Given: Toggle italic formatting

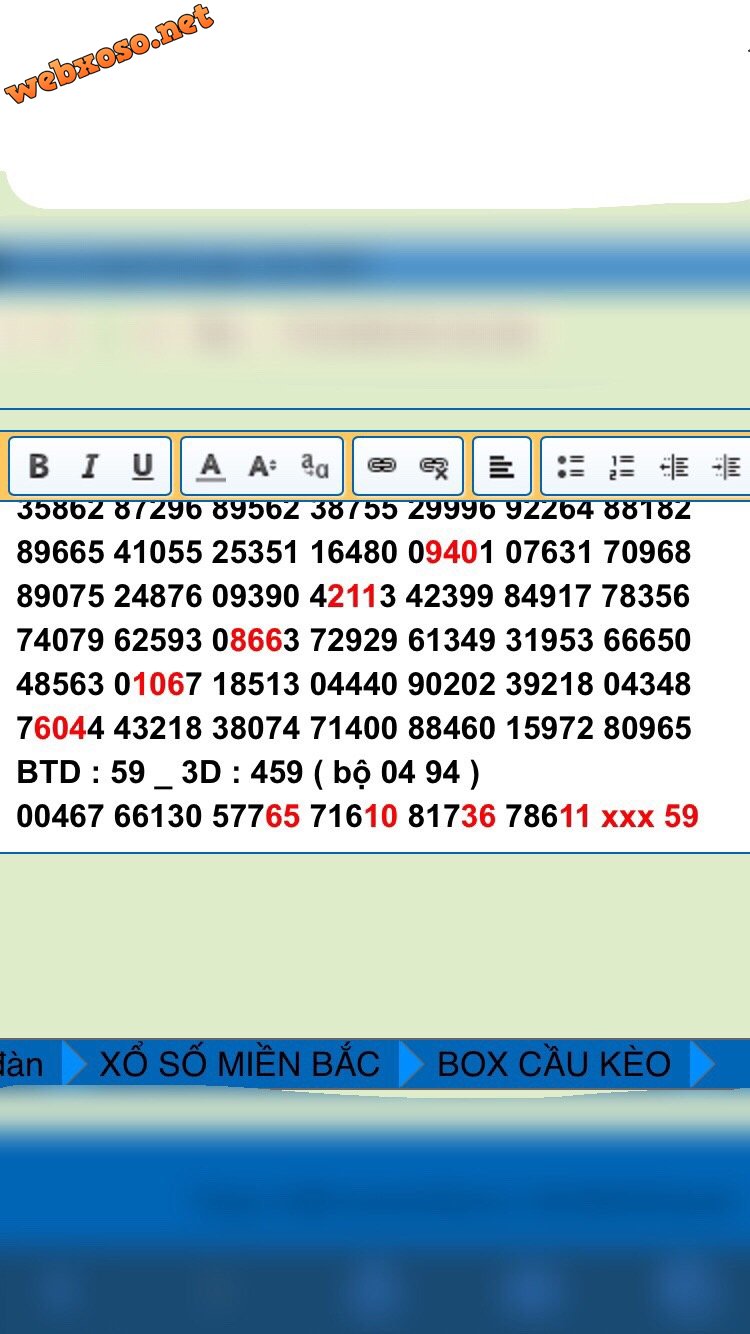Looking at the screenshot, I should coord(90,466).
